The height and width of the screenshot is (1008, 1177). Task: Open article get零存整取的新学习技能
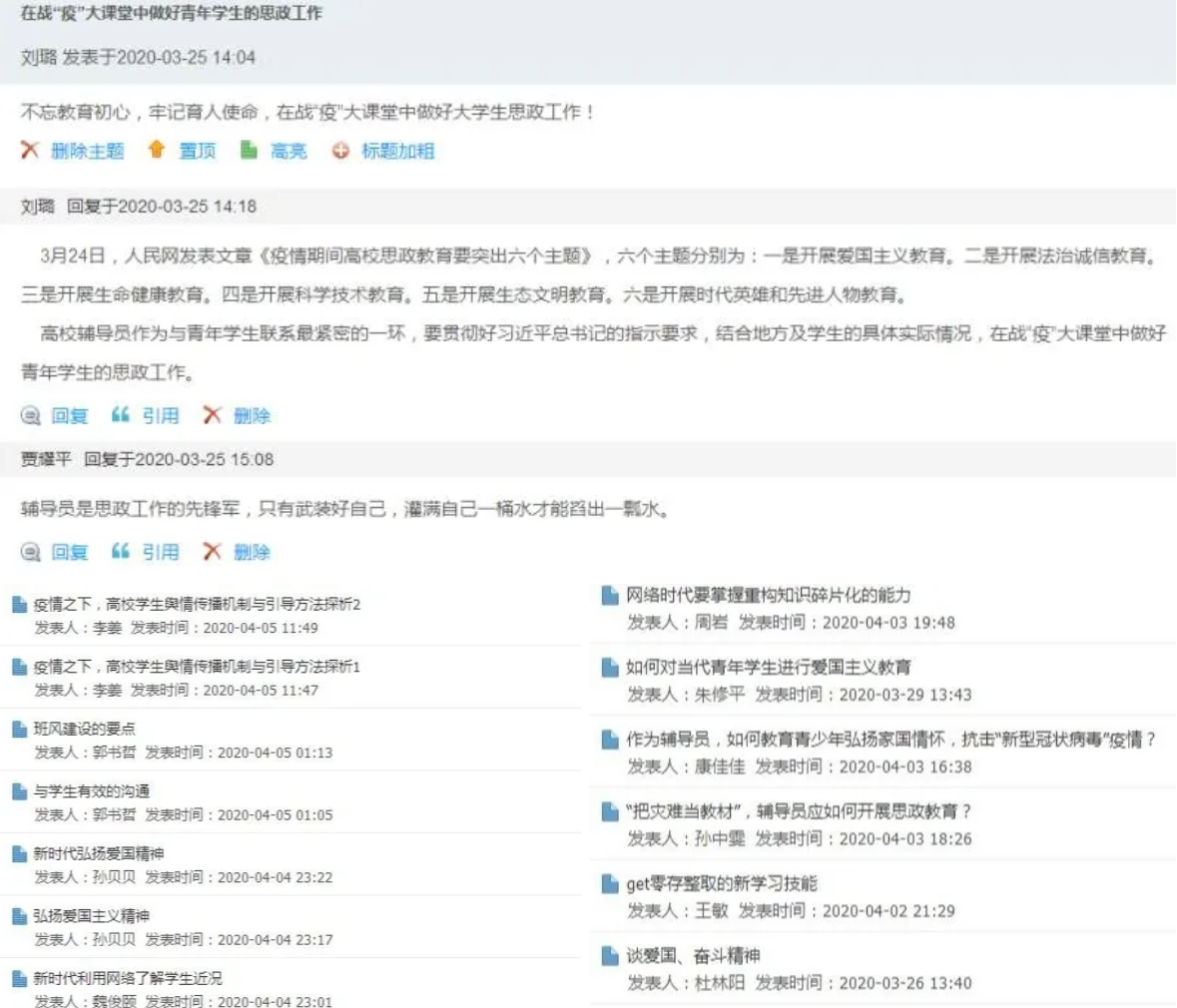(x=721, y=884)
